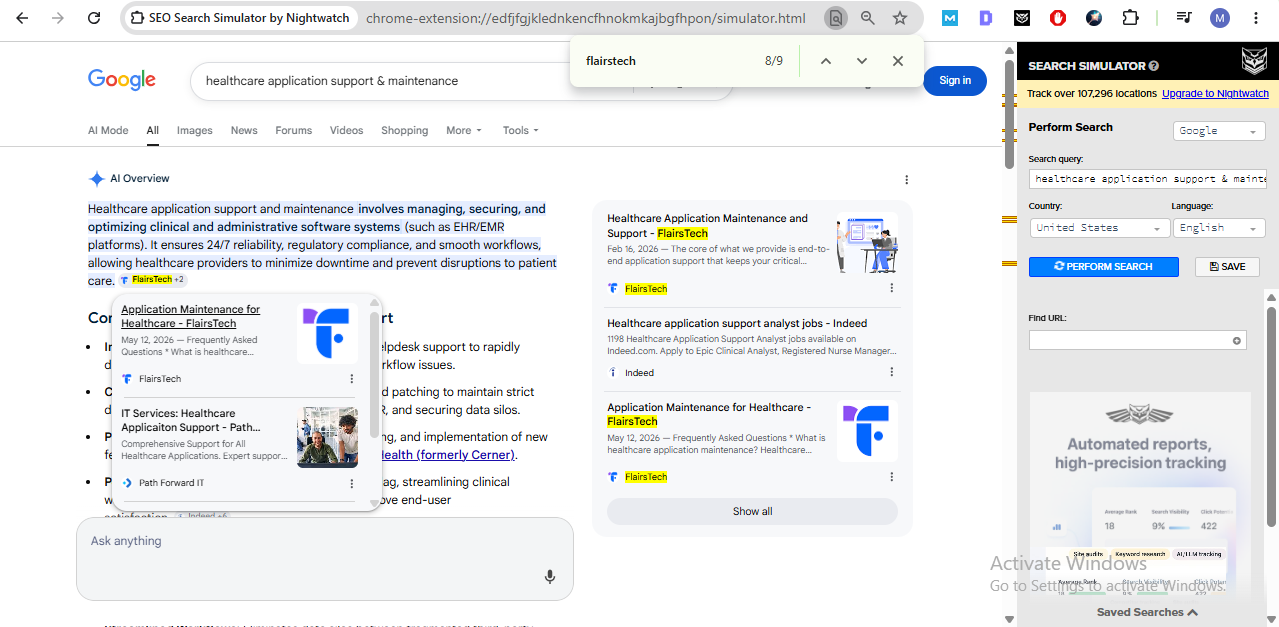Click the microphone icon in Ask anything box
The image size is (1279, 627).
(x=549, y=576)
